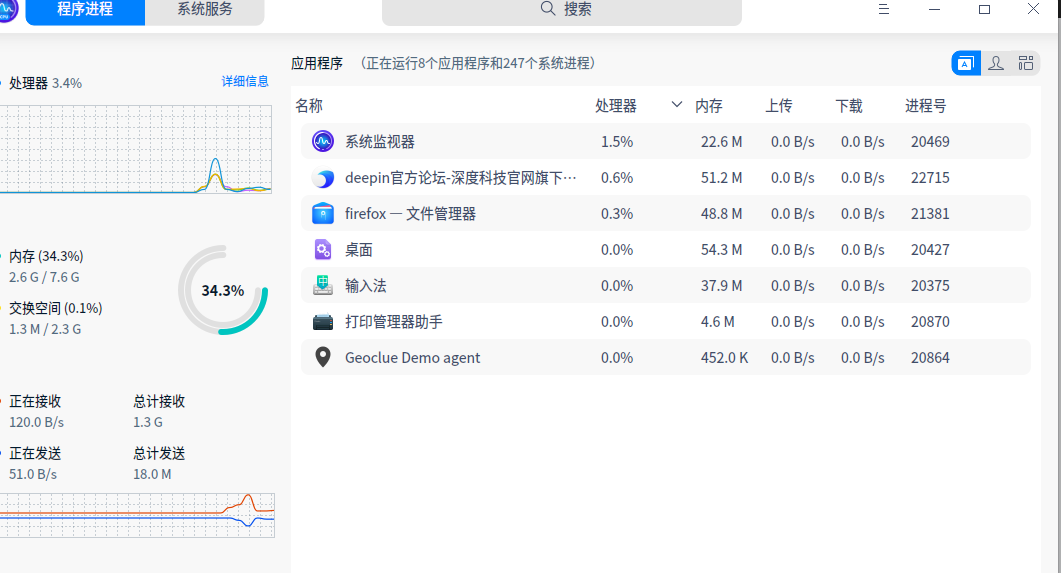
Task: Click memory value 452.0 K
Action: (x=724, y=358)
